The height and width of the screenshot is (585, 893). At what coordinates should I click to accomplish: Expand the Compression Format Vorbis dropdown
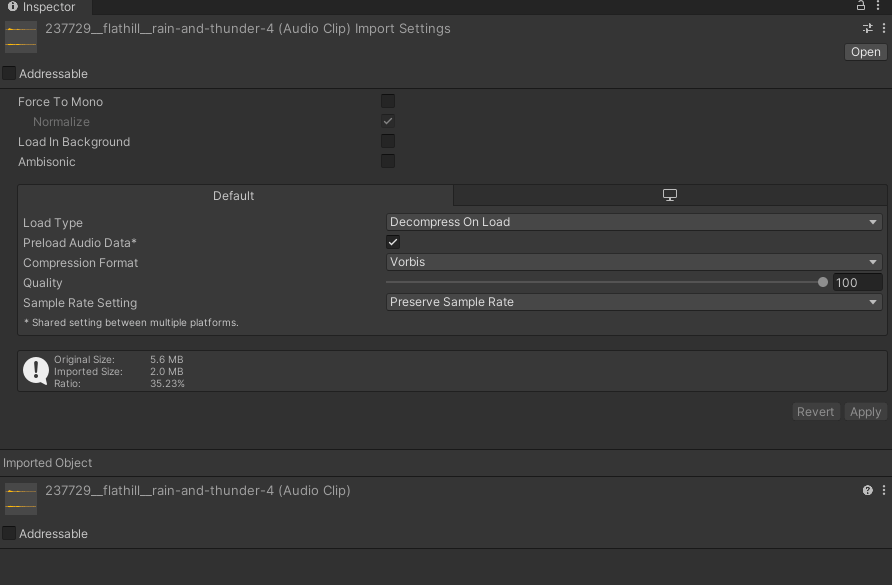pos(634,262)
